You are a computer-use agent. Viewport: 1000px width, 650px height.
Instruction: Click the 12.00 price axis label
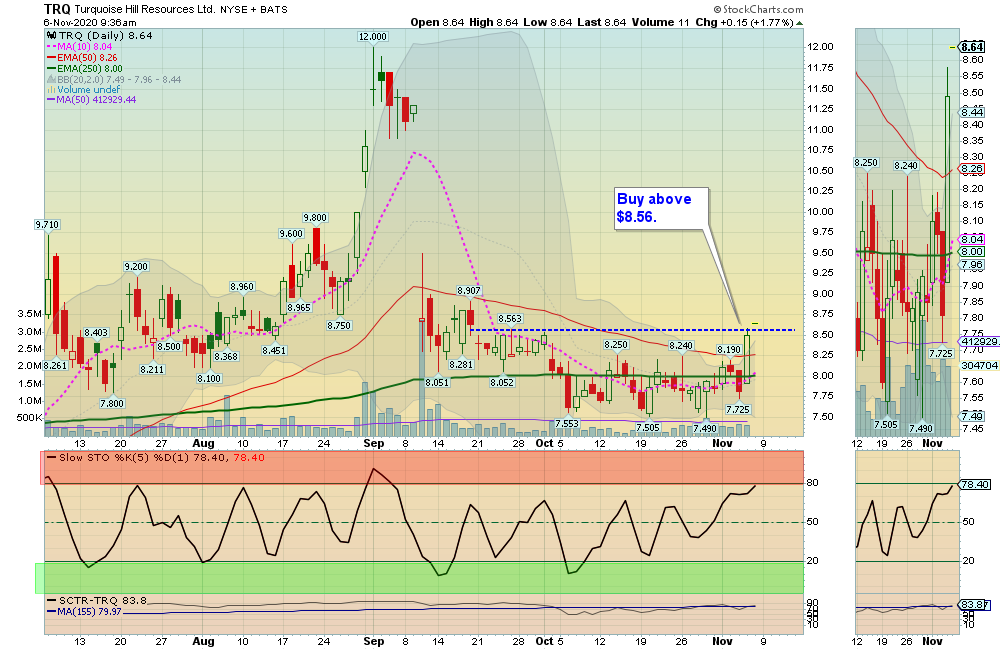click(x=820, y=47)
